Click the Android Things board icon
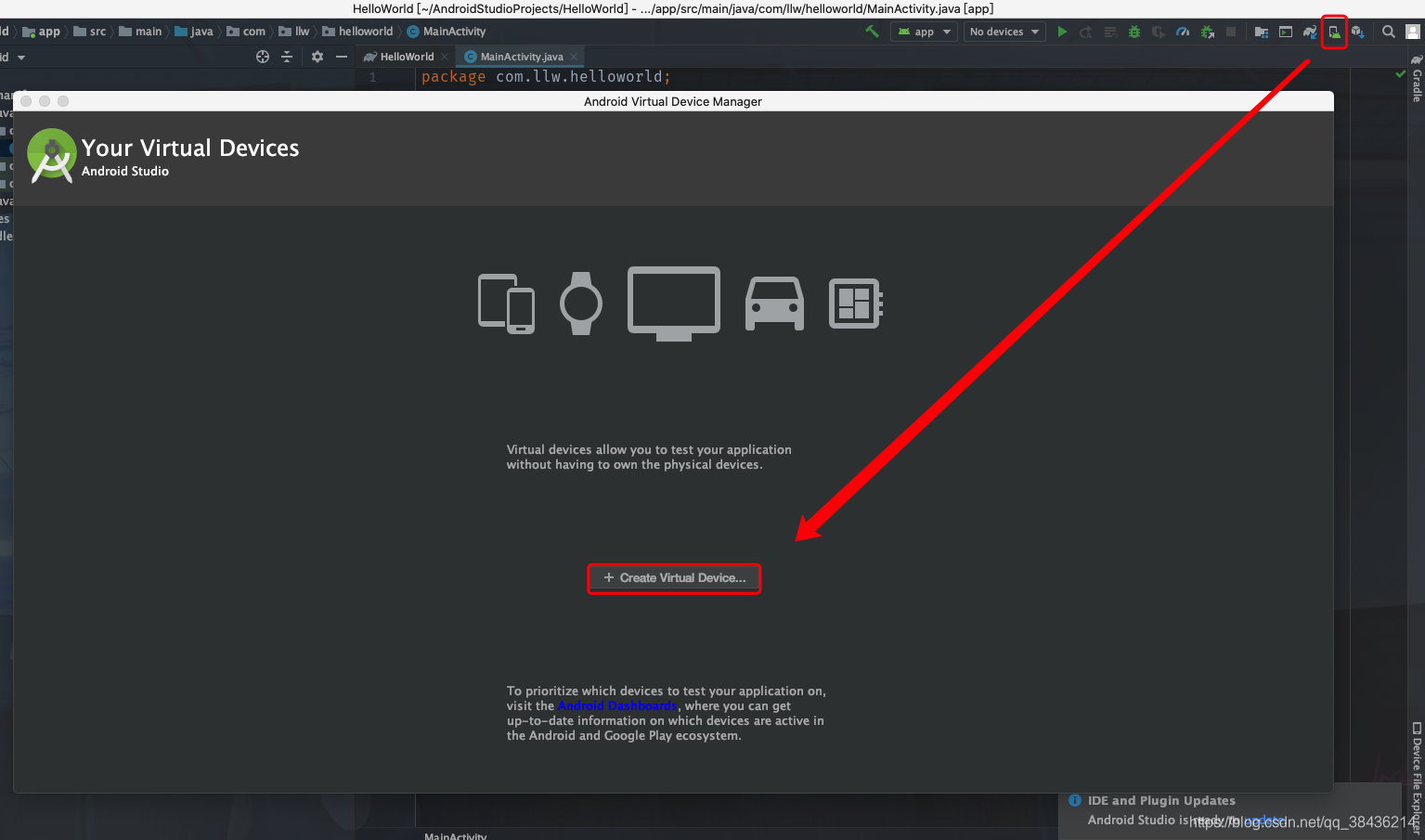The width and height of the screenshot is (1425, 840). 856,304
